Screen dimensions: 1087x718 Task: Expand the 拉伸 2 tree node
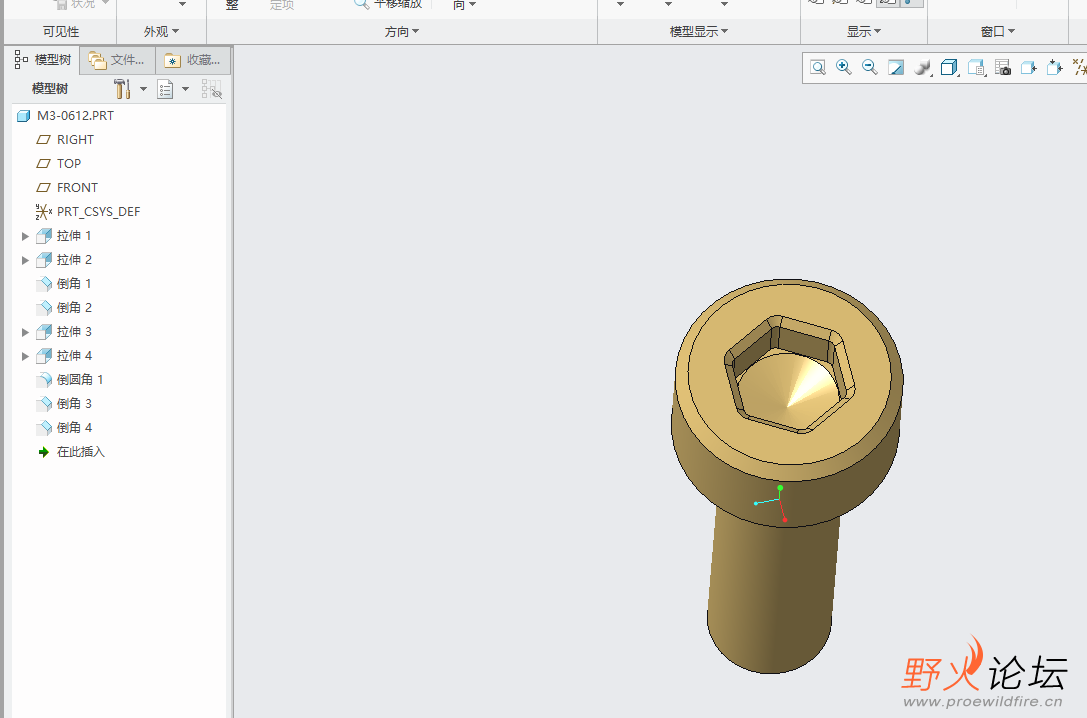point(25,260)
